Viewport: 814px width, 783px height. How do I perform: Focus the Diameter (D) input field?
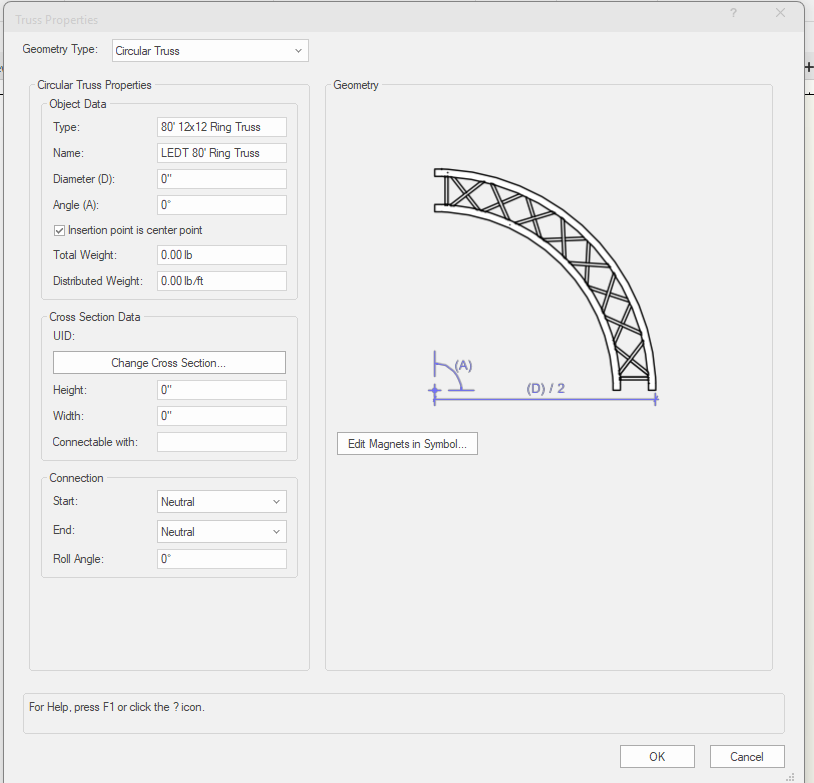222,179
